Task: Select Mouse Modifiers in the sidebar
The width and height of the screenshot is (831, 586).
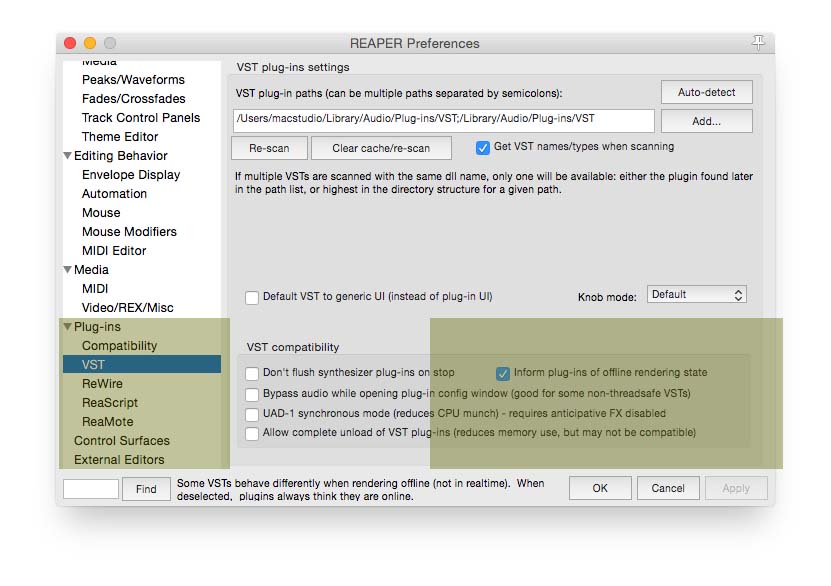Action: coord(129,232)
